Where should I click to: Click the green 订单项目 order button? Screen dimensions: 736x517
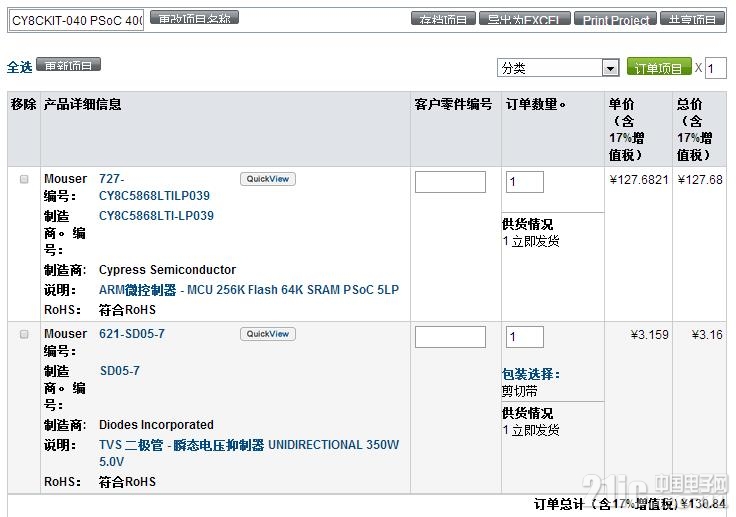[659, 67]
